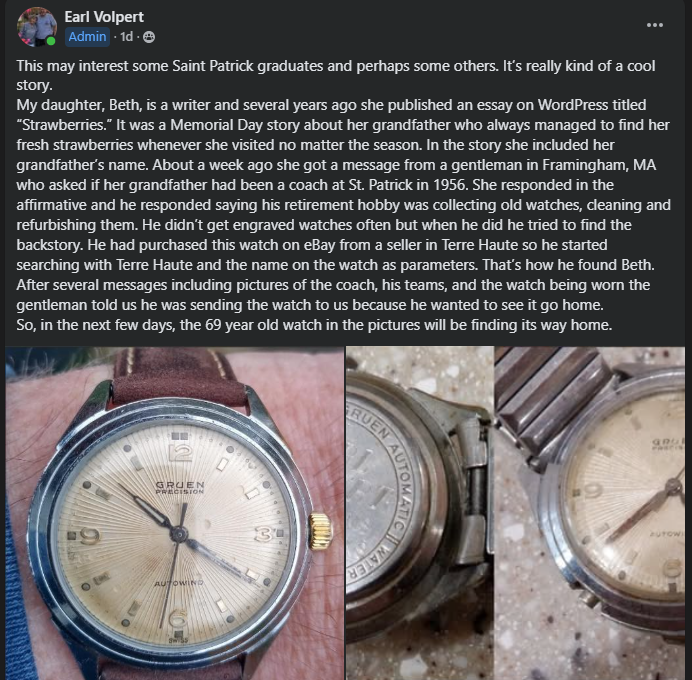Viewport: 692px width, 680px height.
Task: Click the gold crown on the wristwatch
Action: click(320, 531)
